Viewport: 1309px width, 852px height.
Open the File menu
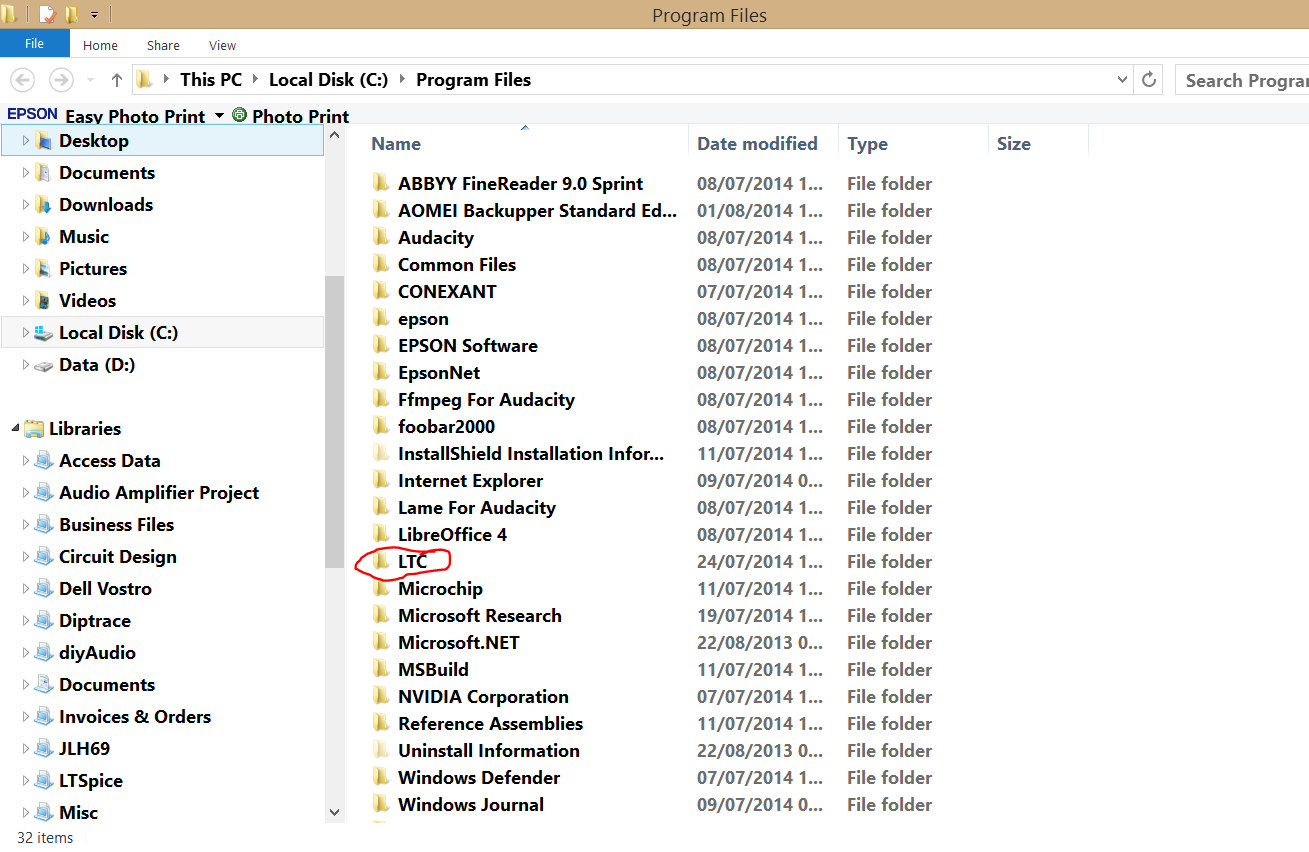click(34, 44)
